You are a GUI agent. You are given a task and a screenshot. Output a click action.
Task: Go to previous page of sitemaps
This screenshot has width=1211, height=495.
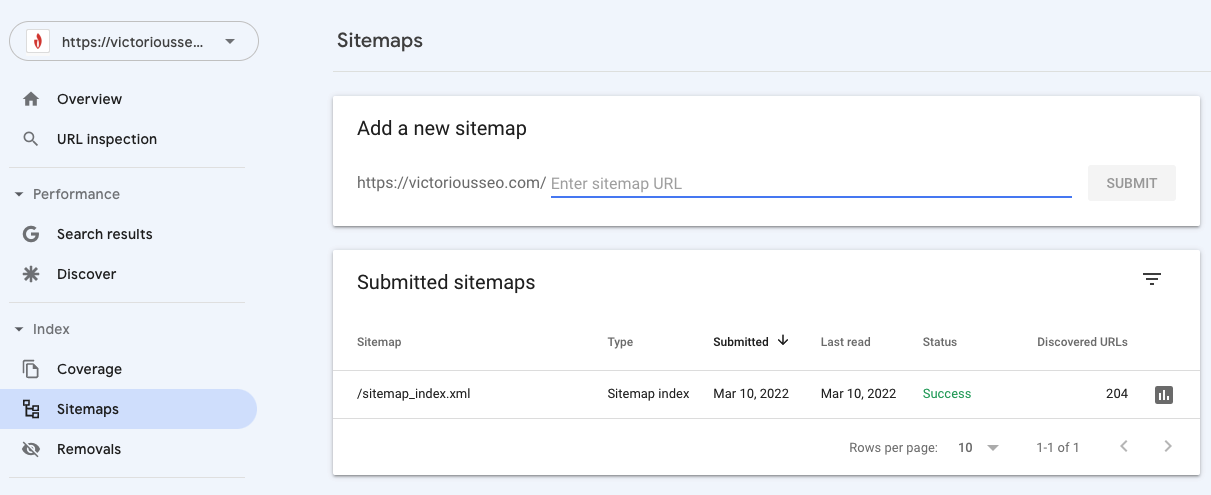(x=1124, y=447)
